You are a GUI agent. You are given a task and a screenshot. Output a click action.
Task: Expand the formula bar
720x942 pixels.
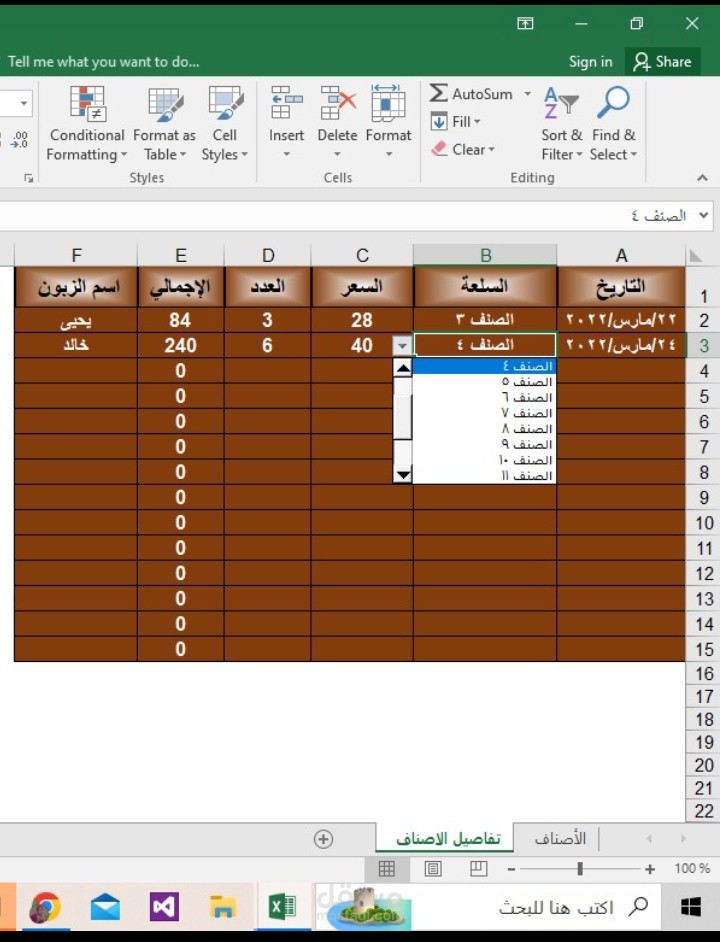tap(703, 215)
